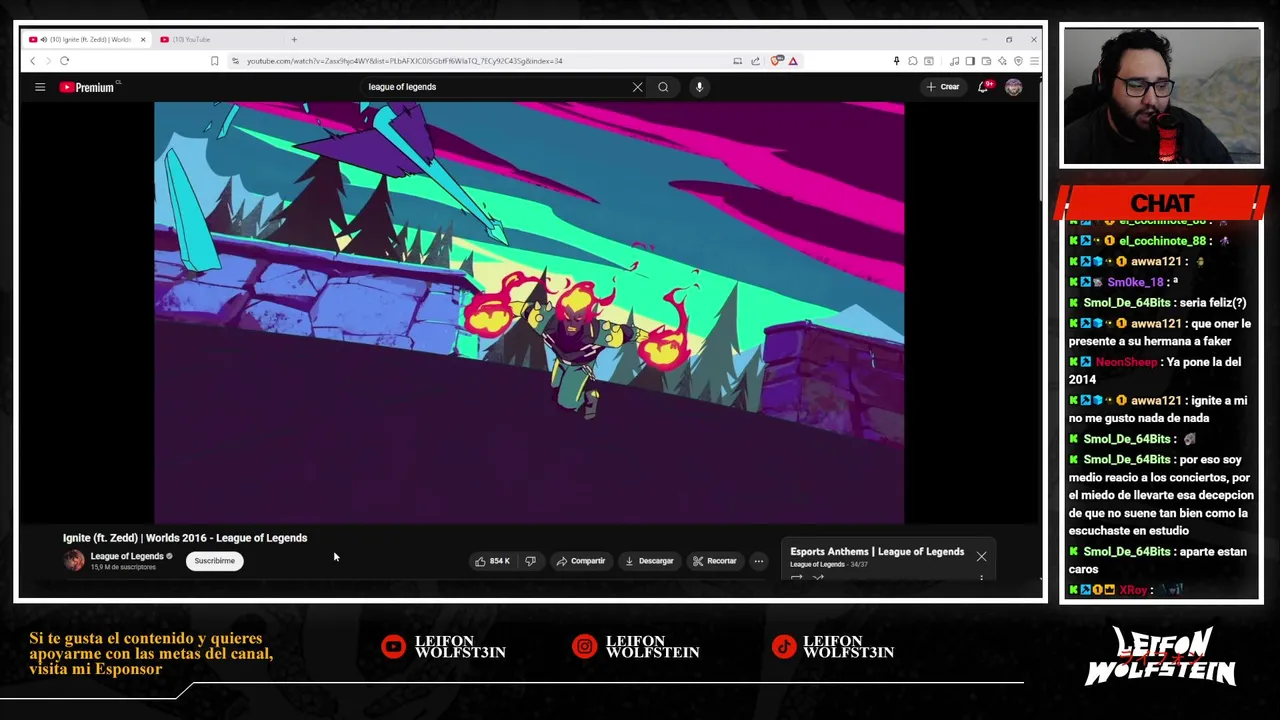
Task: Download the video with Descargar
Action: tap(649, 561)
